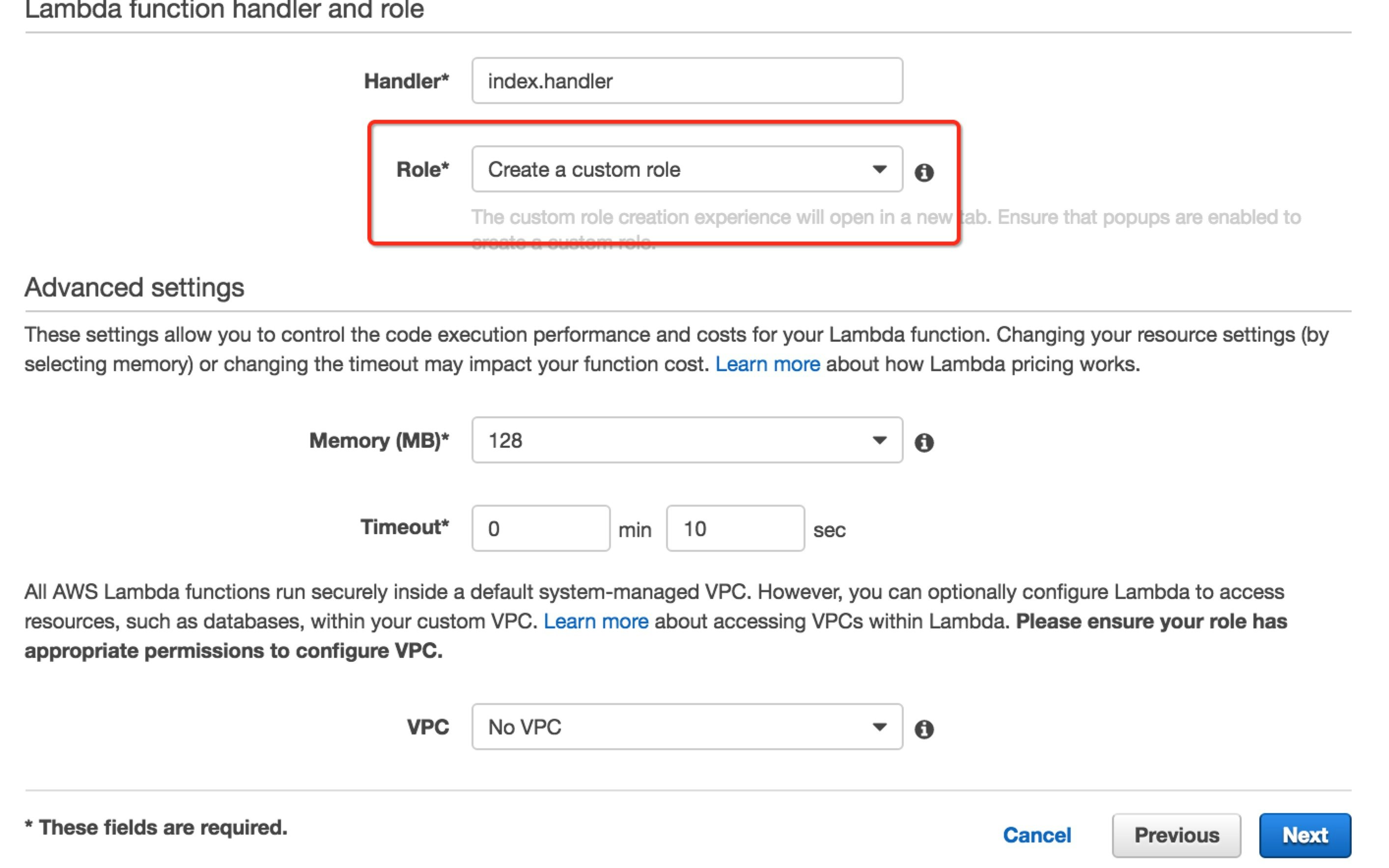1389x868 pixels.
Task: Click the Timeout seconds field showing 10
Action: click(735, 528)
